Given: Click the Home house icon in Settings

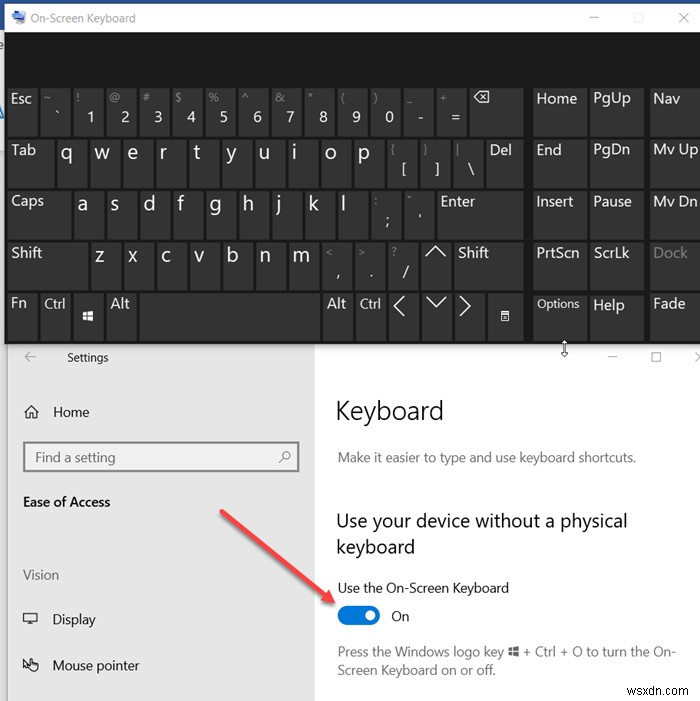Looking at the screenshot, I should coord(31,412).
